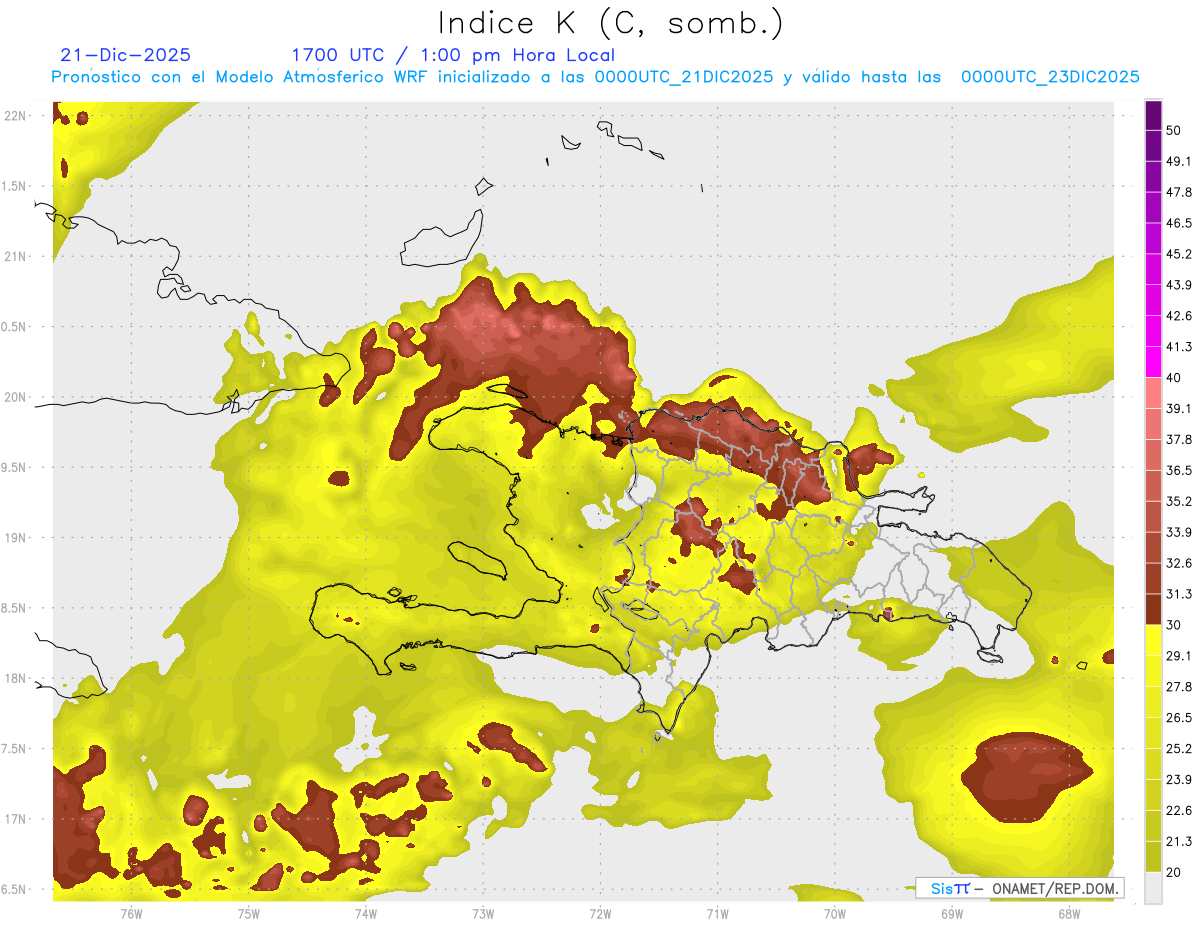
Task: Click the '70W' longitude label
Action: tap(834, 914)
